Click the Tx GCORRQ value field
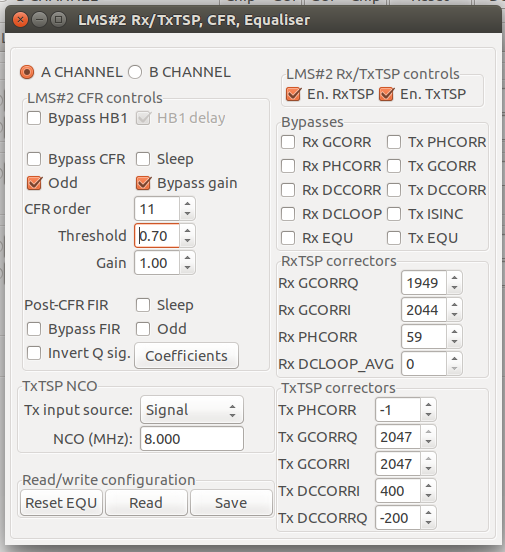505x552 pixels. (398, 437)
